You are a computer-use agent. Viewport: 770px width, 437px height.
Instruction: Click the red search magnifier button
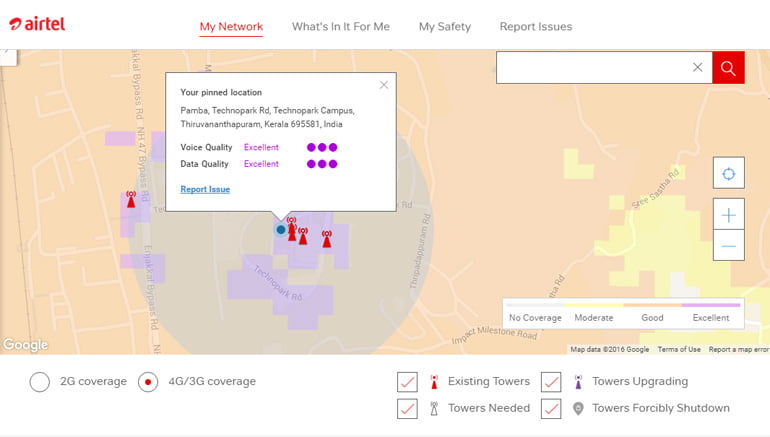click(728, 67)
